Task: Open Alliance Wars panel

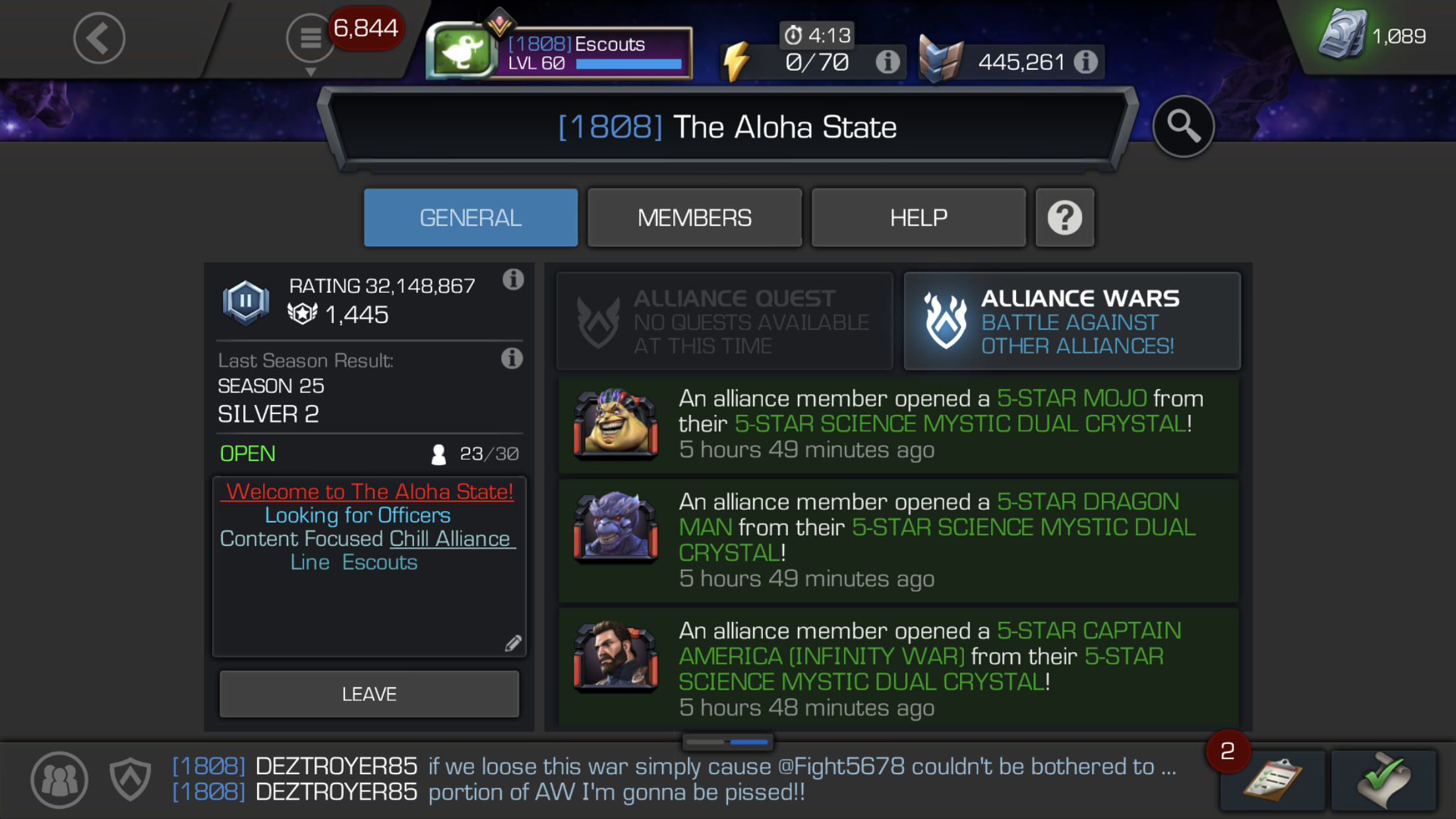Action: coord(1072,321)
